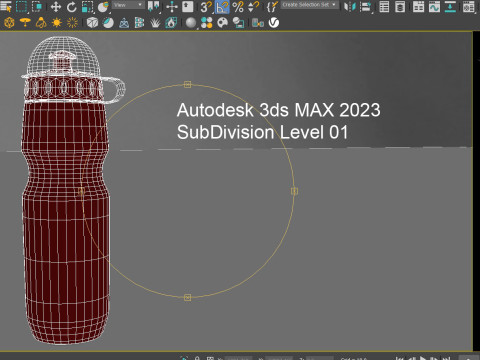Toggle the Window/Crossing selection mode
The image size is (480, 360).
coord(37,6)
